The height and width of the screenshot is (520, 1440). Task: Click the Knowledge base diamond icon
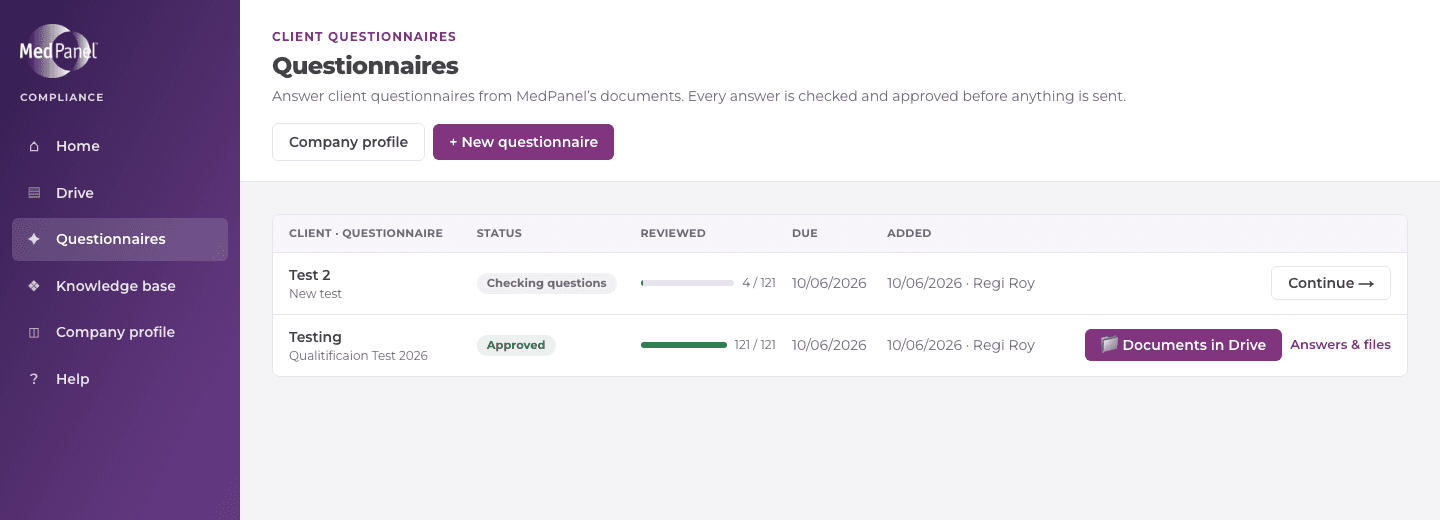click(x=34, y=286)
